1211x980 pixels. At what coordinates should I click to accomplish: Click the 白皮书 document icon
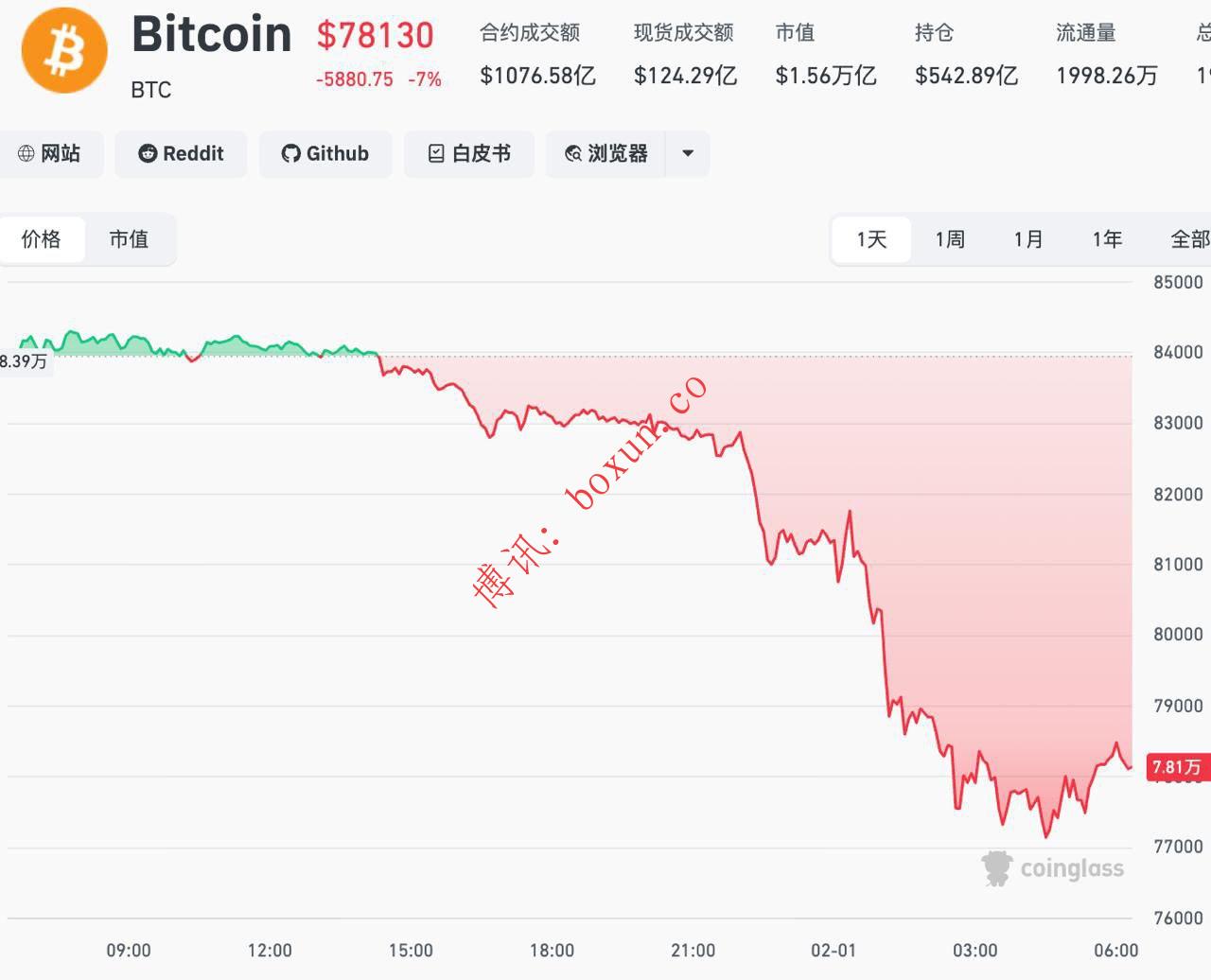click(436, 154)
